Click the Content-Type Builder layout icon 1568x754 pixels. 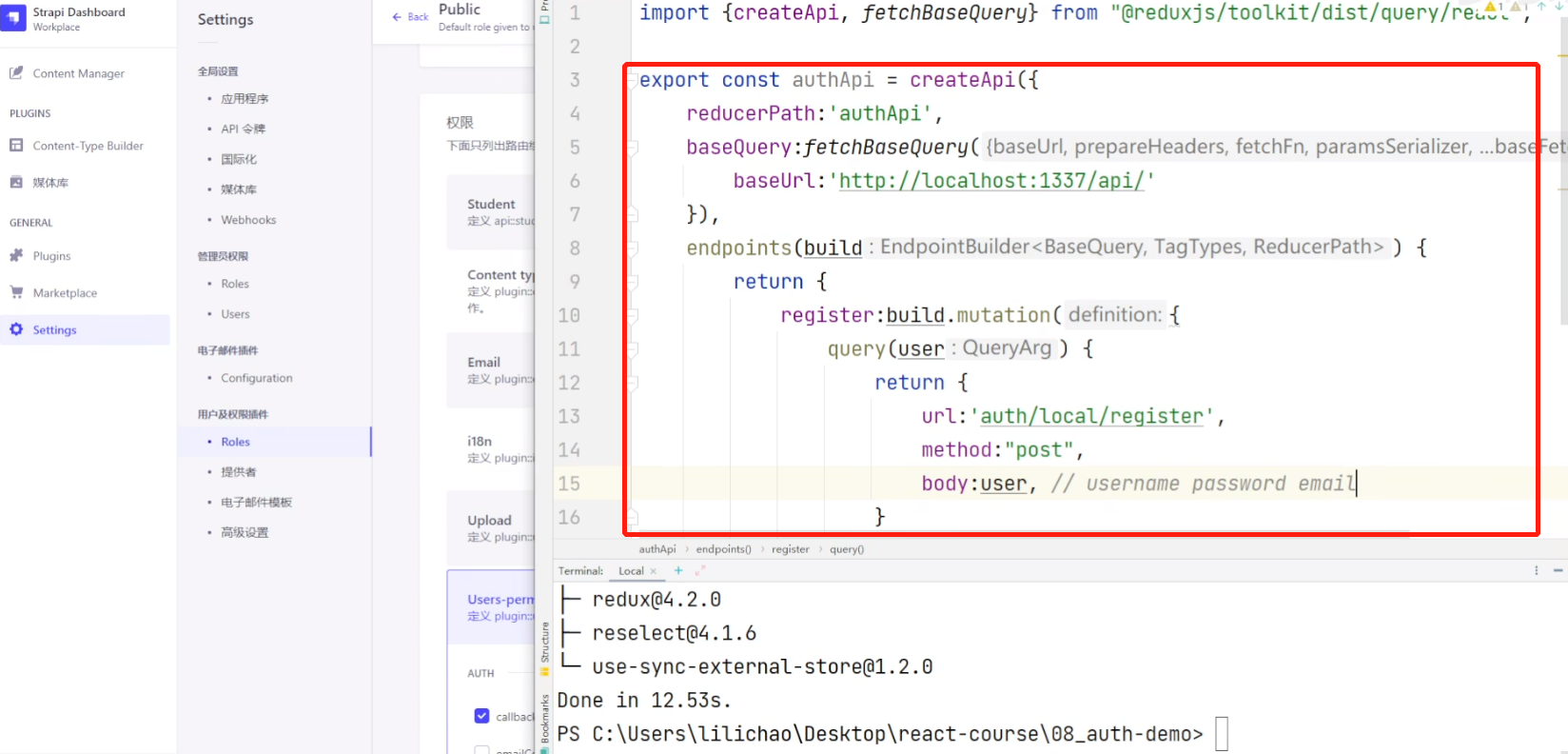pyautogui.click(x=16, y=145)
